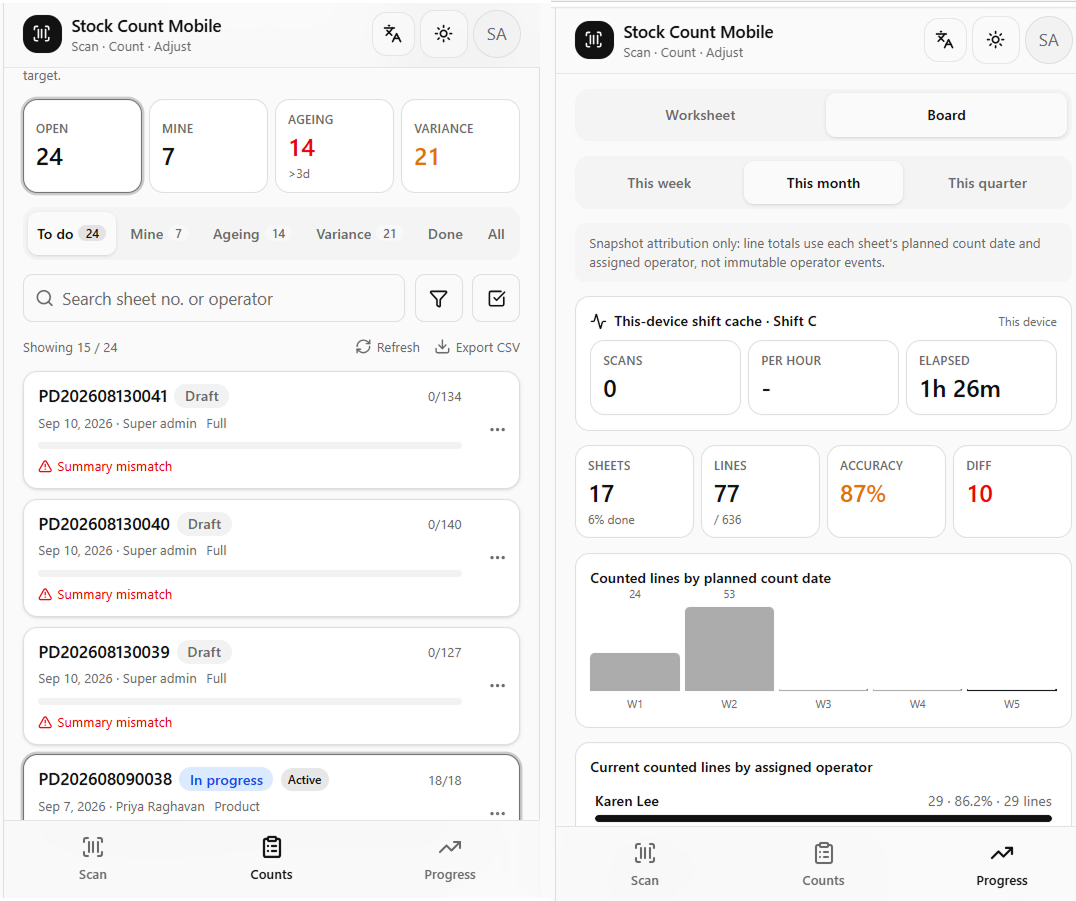Viewport: 1076px width, 901px height.
Task: Switch the view to Worksheet
Action: 701,115
